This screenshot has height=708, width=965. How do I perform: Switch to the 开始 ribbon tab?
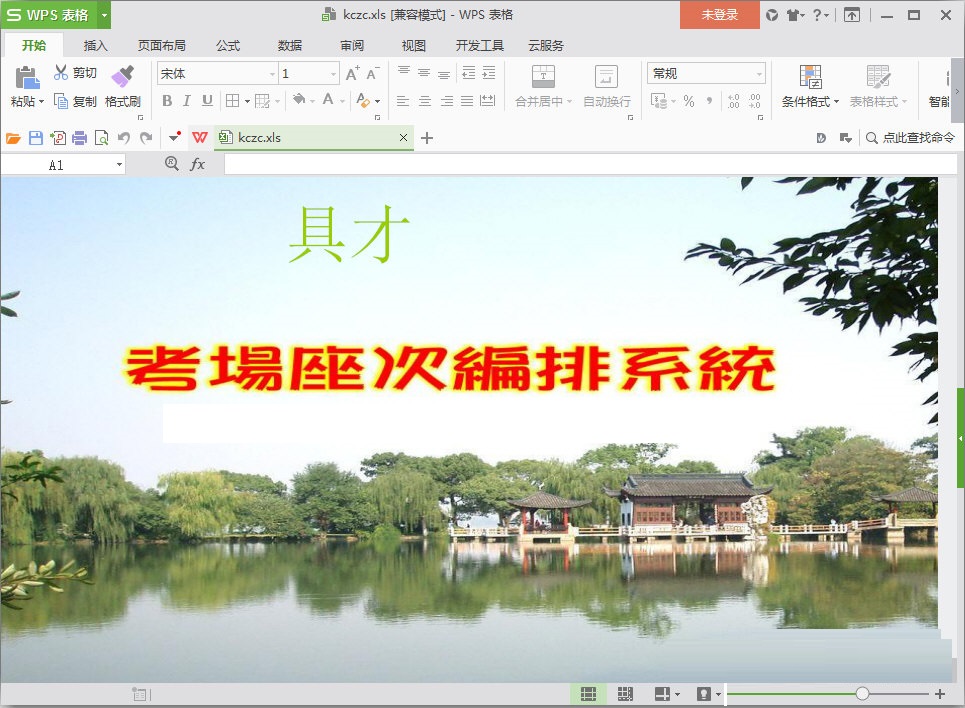pos(34,45)
